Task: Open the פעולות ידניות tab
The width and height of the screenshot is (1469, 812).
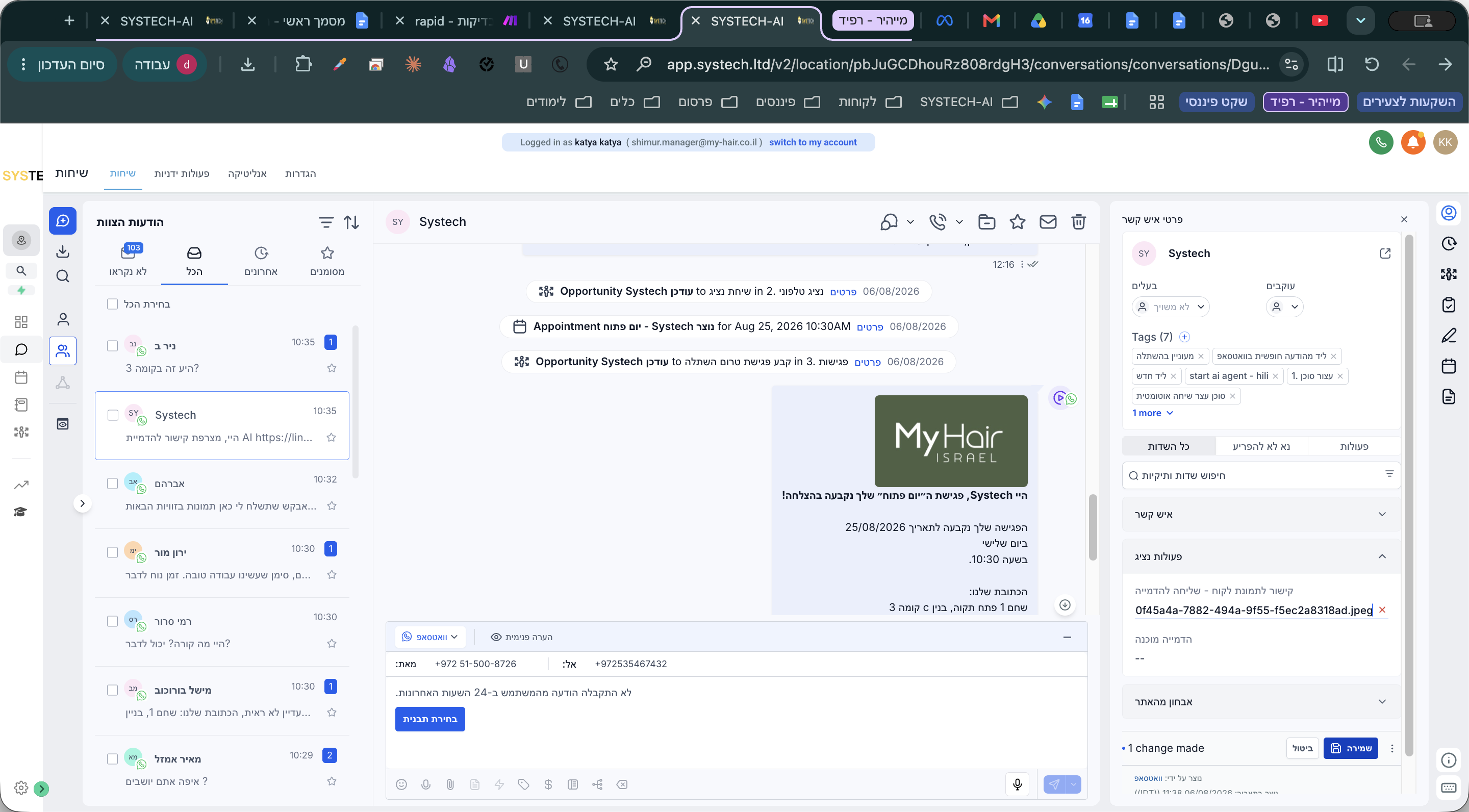Action: pyautogui.click(x=182, y=173)
